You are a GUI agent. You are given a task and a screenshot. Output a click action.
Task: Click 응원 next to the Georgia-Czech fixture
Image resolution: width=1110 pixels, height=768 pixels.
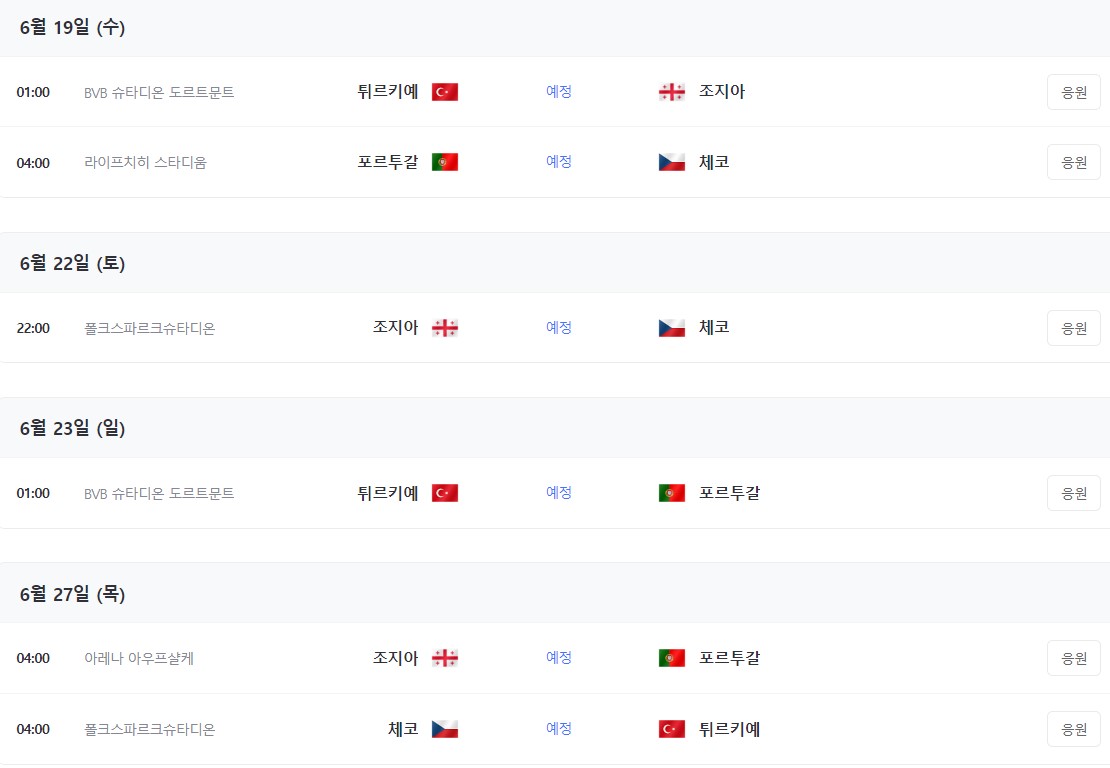click(1073, 327)
